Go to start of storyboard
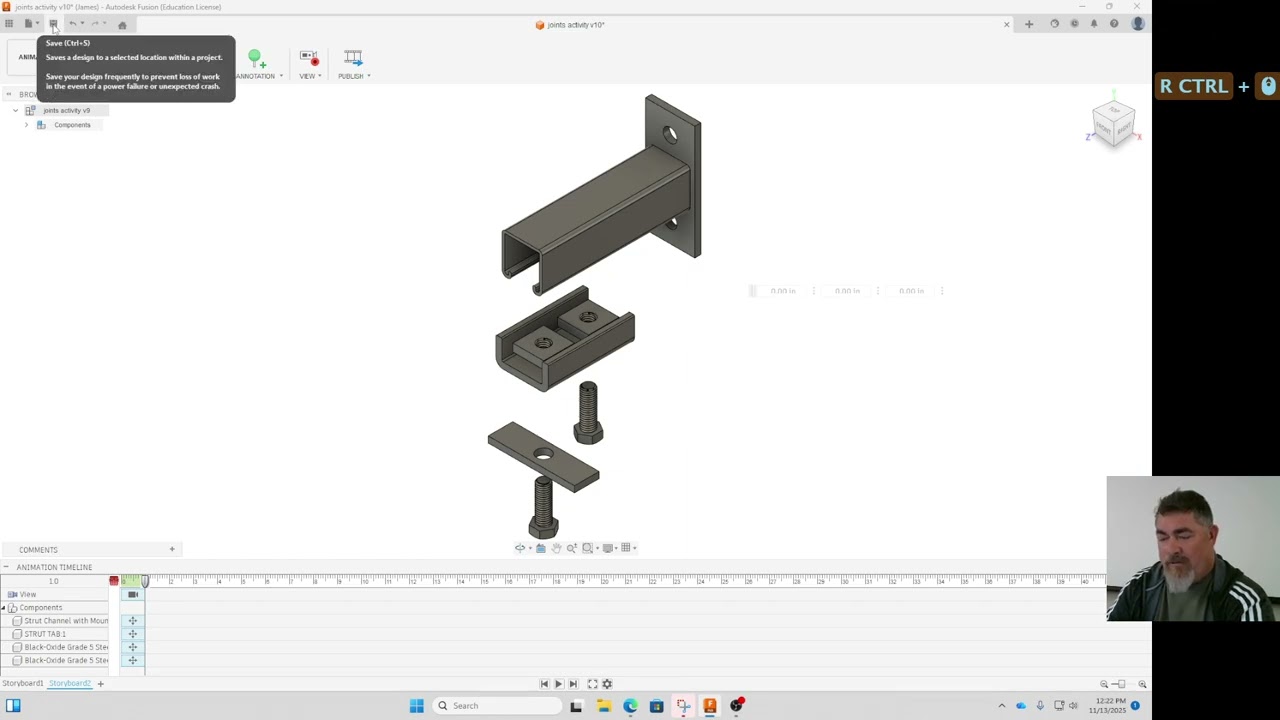This screenshot has width=1280, height=720. click(544, 684)
